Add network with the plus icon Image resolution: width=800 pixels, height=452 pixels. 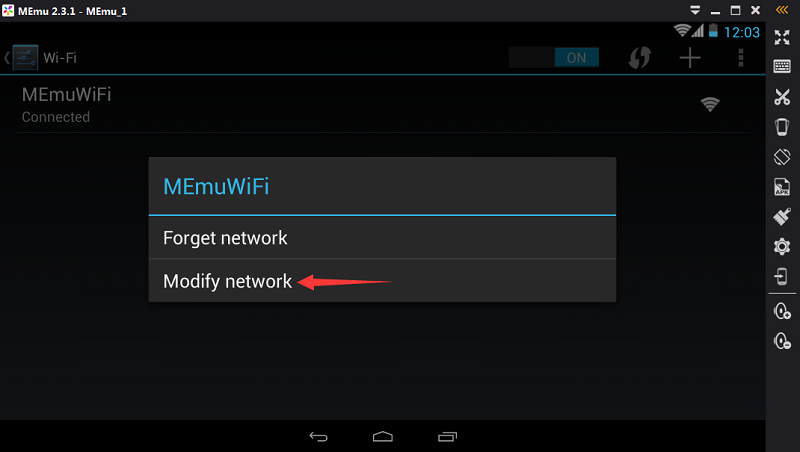[690, 58]
